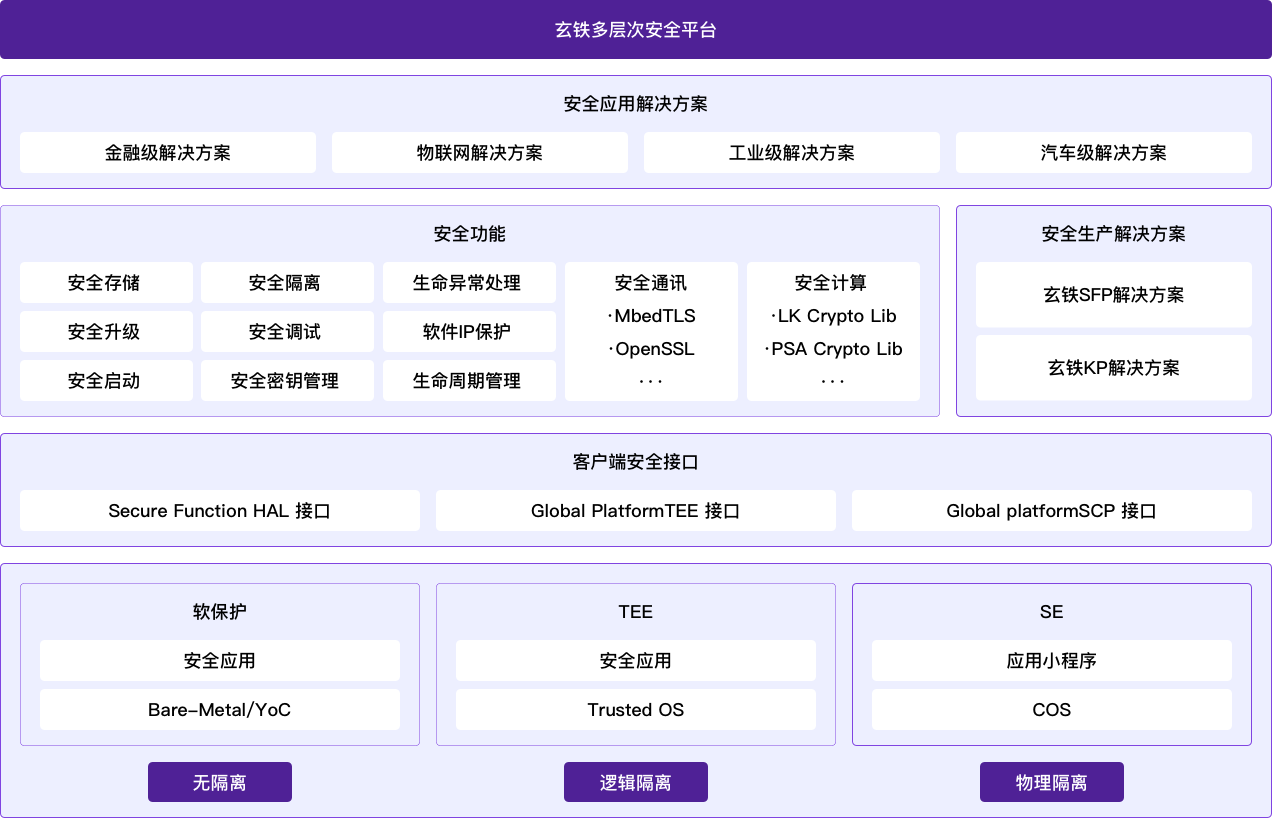
Task: Click the 安全密钥管理 box
Action: (x=287, y=381)
